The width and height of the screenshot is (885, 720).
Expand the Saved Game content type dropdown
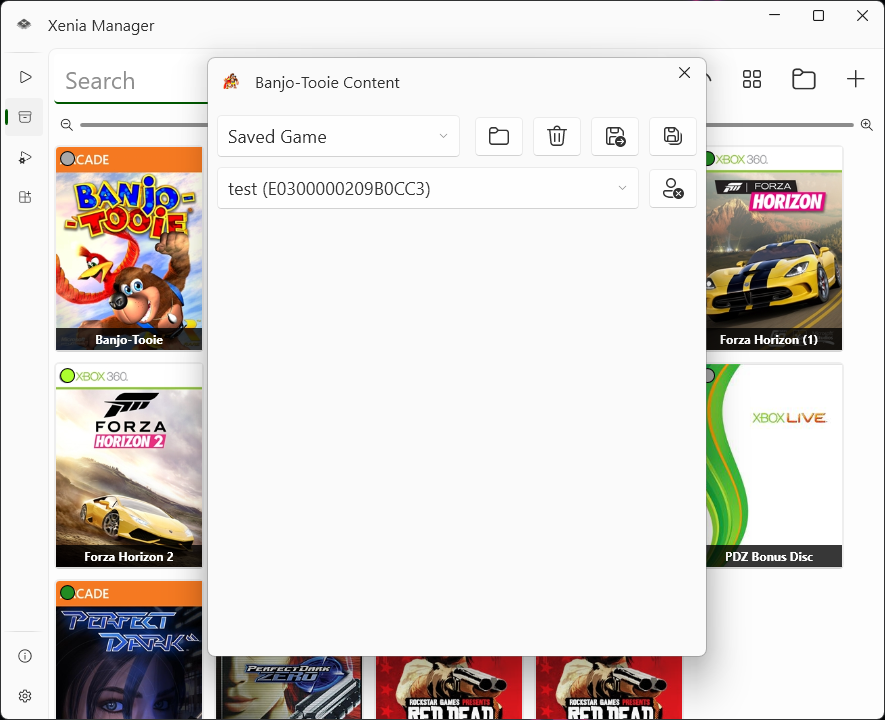(x=338, y=136)
